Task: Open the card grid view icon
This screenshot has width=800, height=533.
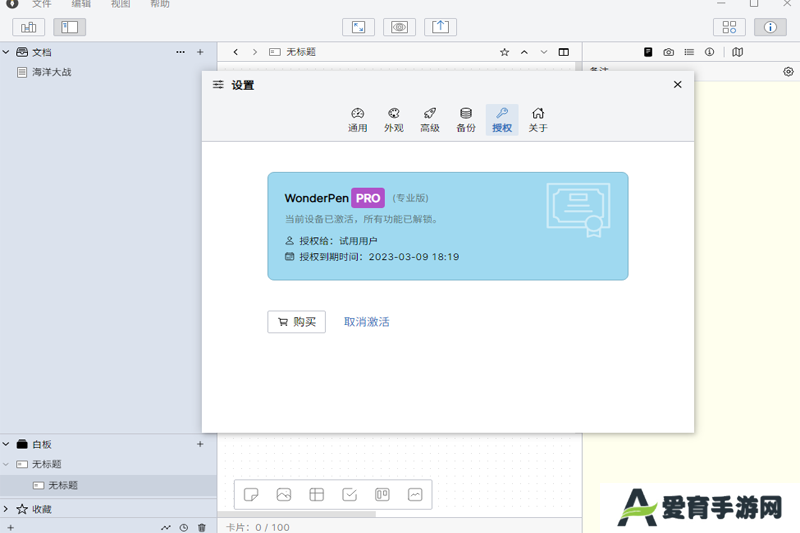Action: coord(730,27)
